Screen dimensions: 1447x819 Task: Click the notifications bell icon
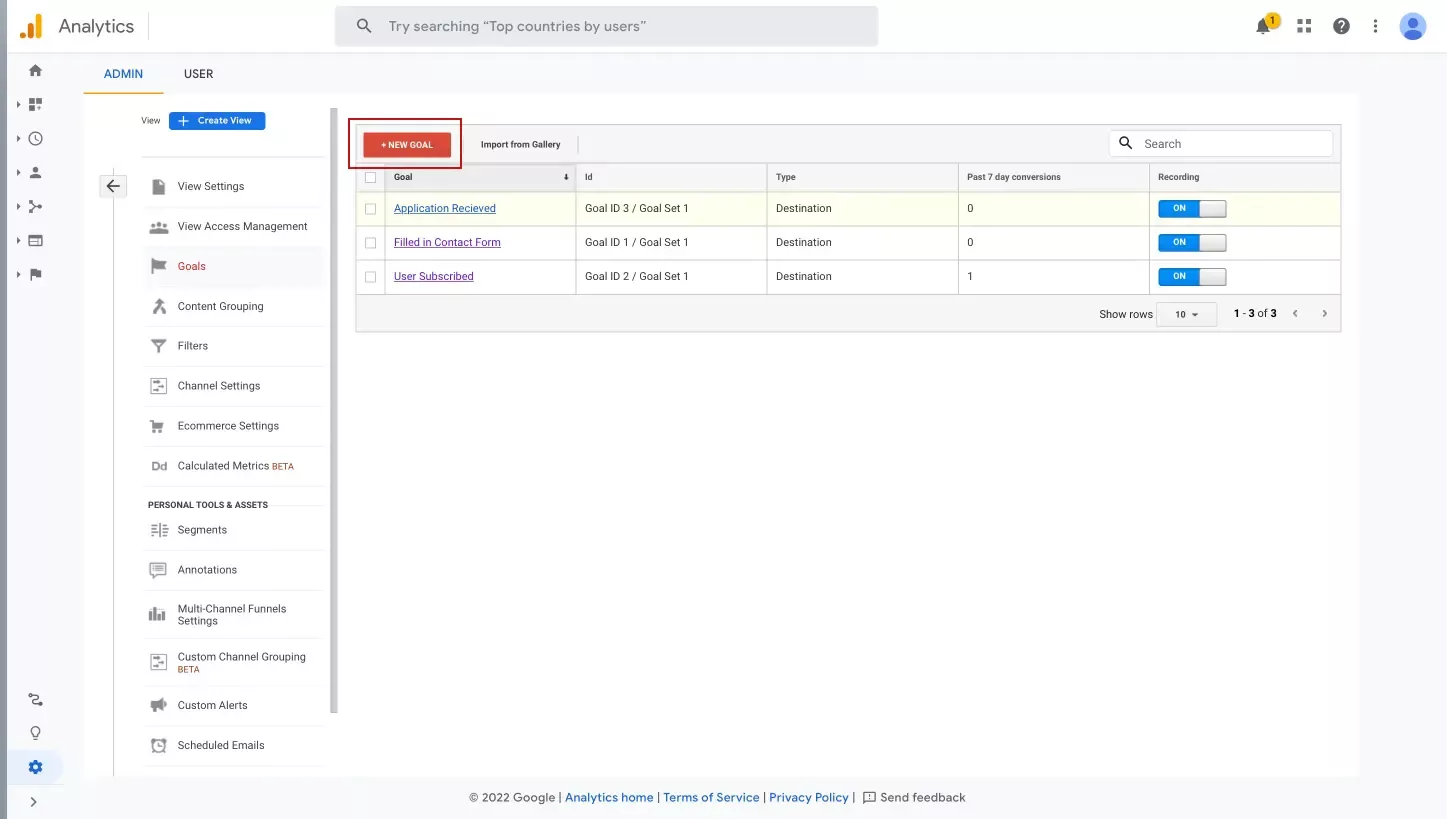(1263, 27)
